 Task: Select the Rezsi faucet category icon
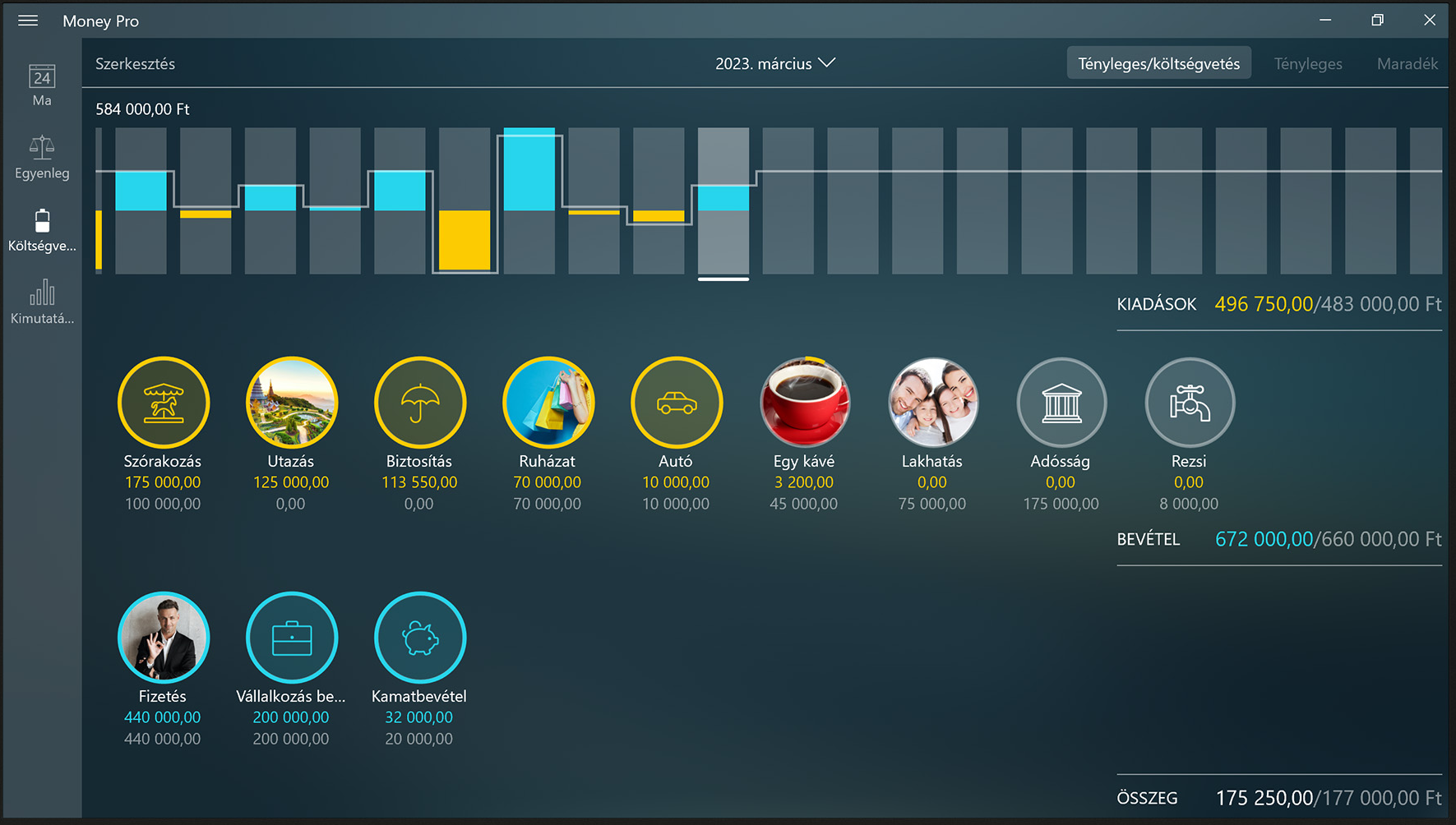(1190, 403)
